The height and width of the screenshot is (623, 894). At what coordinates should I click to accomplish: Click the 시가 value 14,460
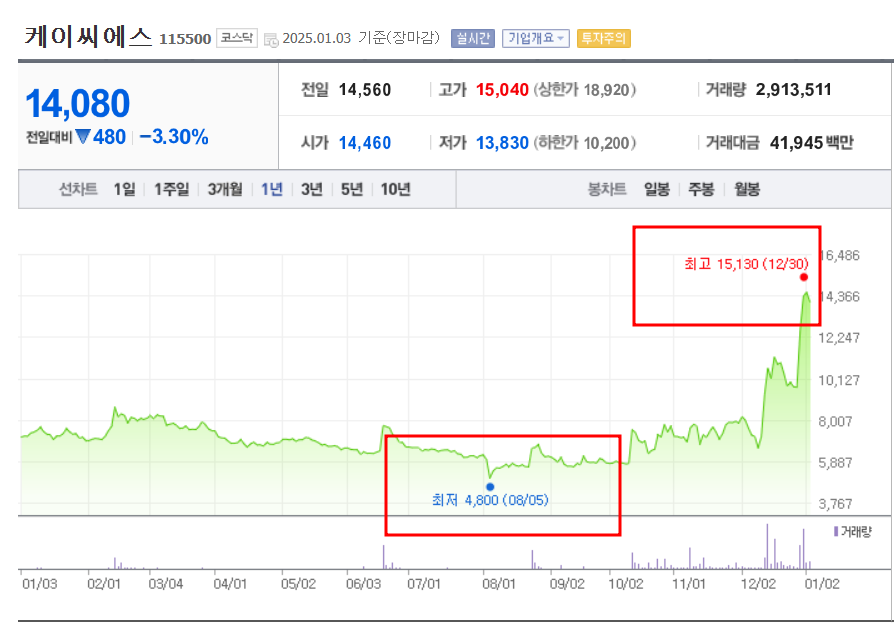pos(365,143)
